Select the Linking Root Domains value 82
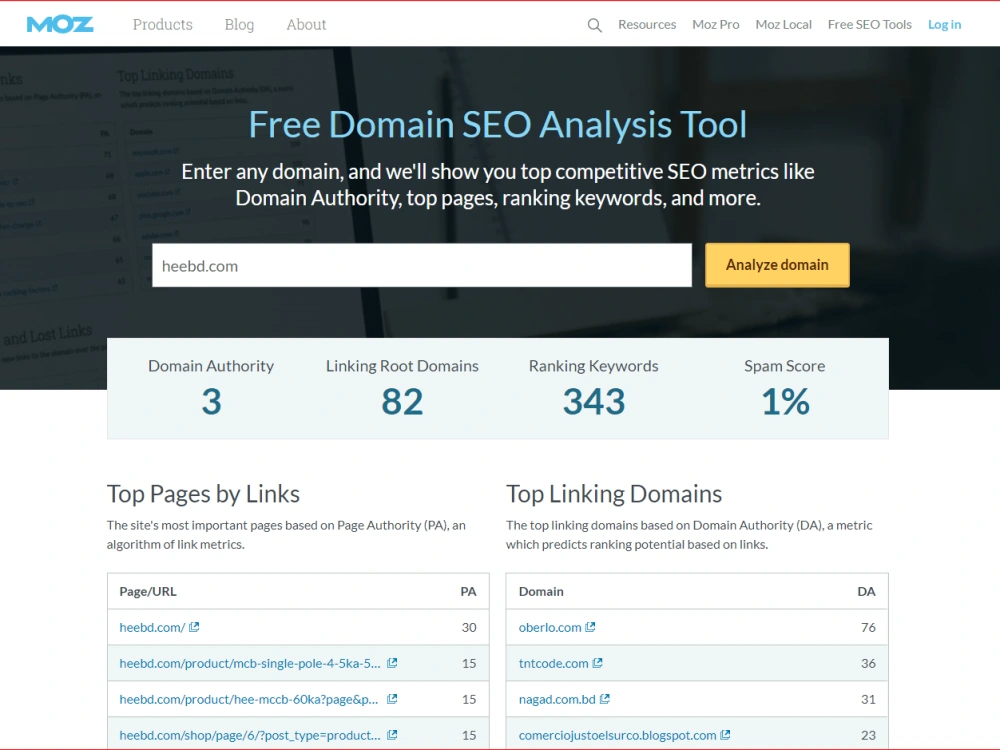The image size is (1000, 750). coord(402,402)
